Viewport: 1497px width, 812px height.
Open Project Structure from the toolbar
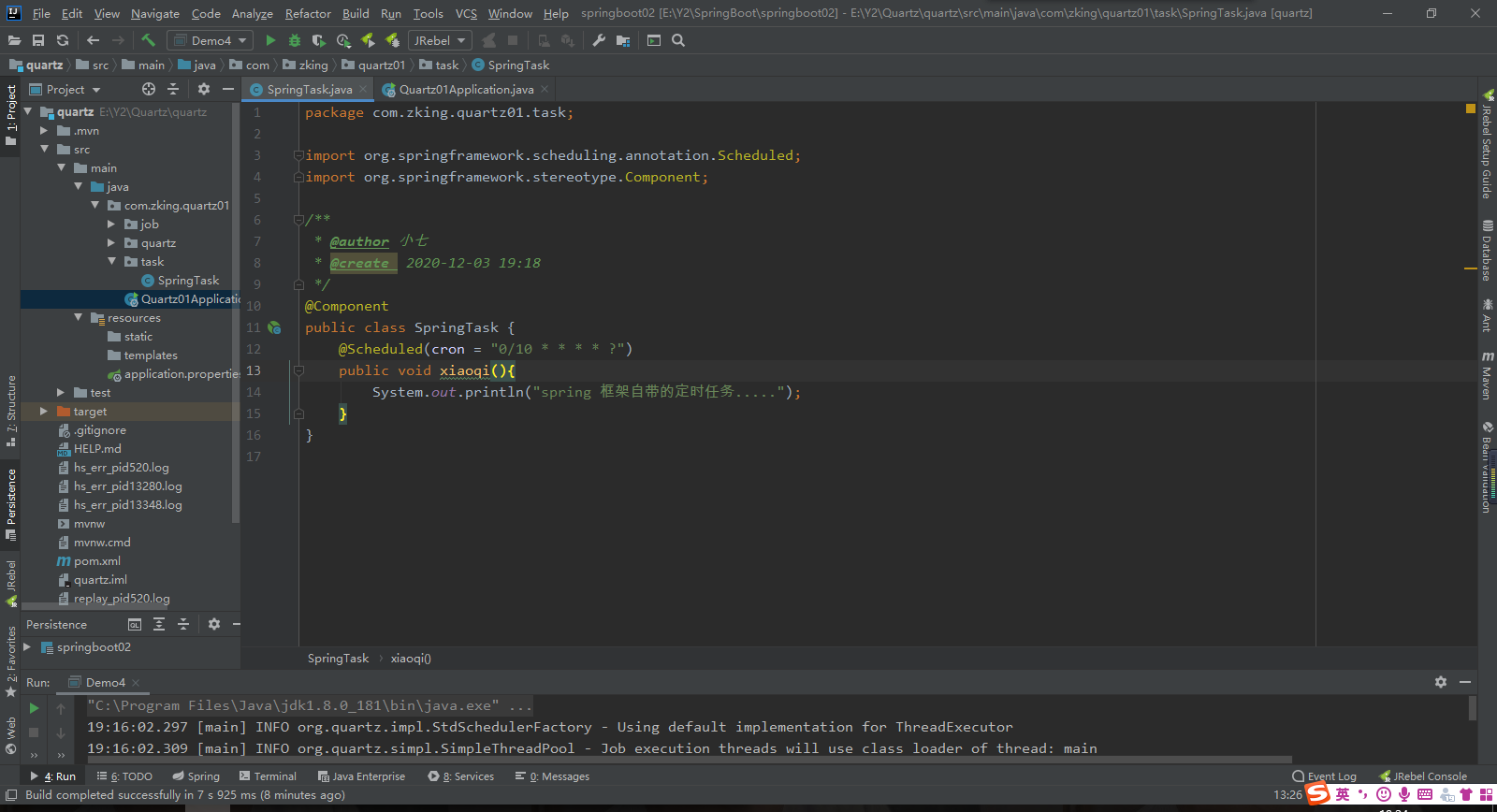pyautogui.click(x=623, y=40)
